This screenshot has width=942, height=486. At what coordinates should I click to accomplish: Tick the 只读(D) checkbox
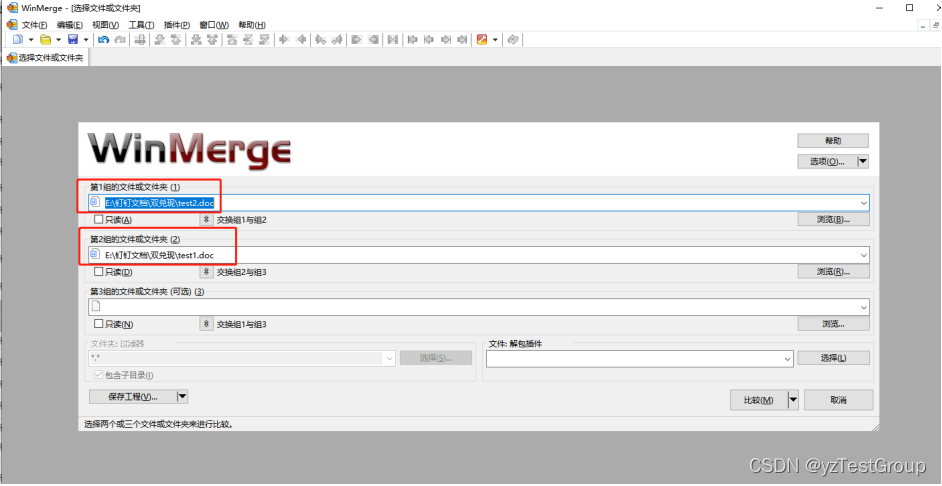[x=99, y=272]
